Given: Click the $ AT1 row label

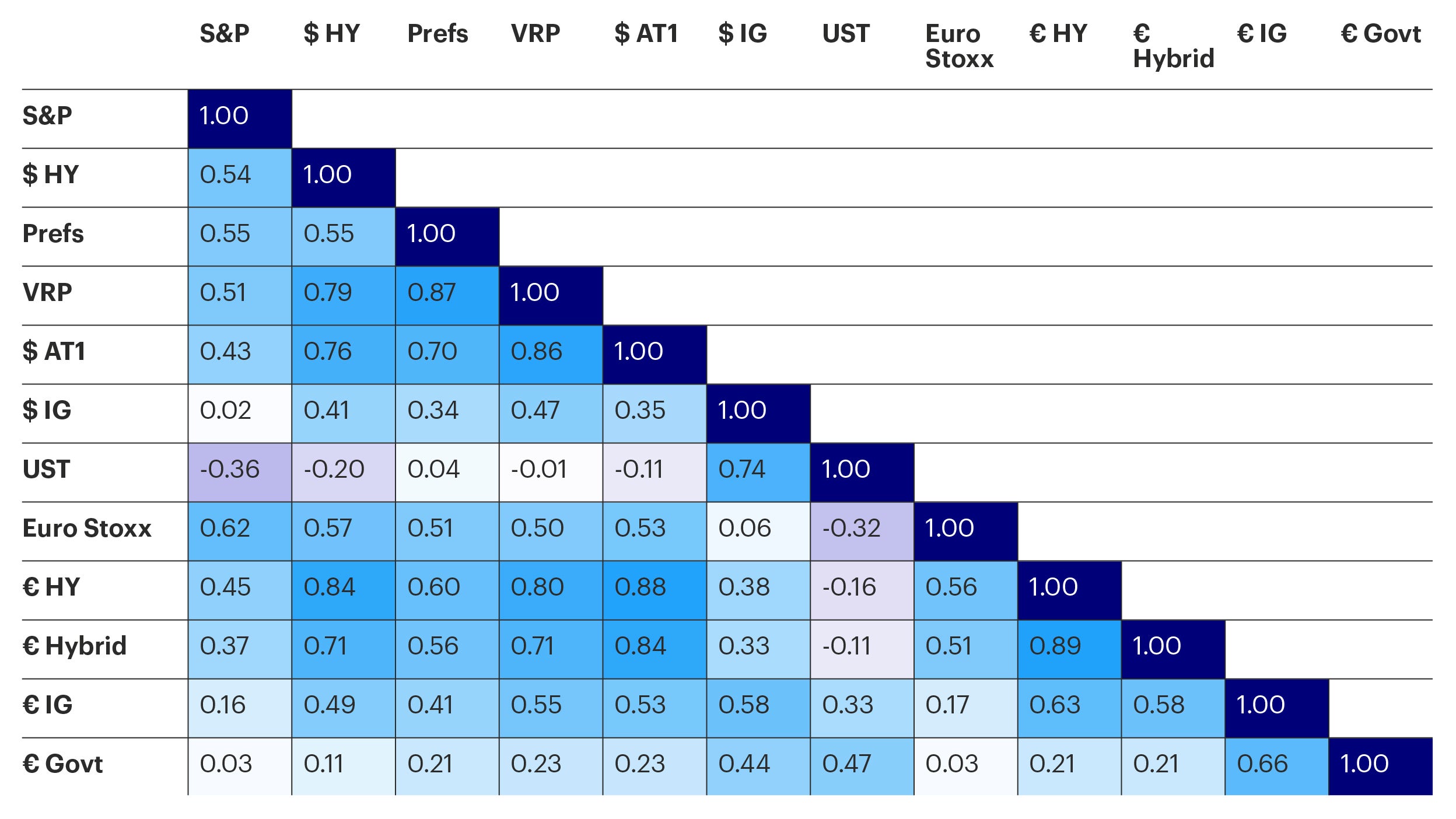Looking at the screenshot, I should [x=54, y=352].
